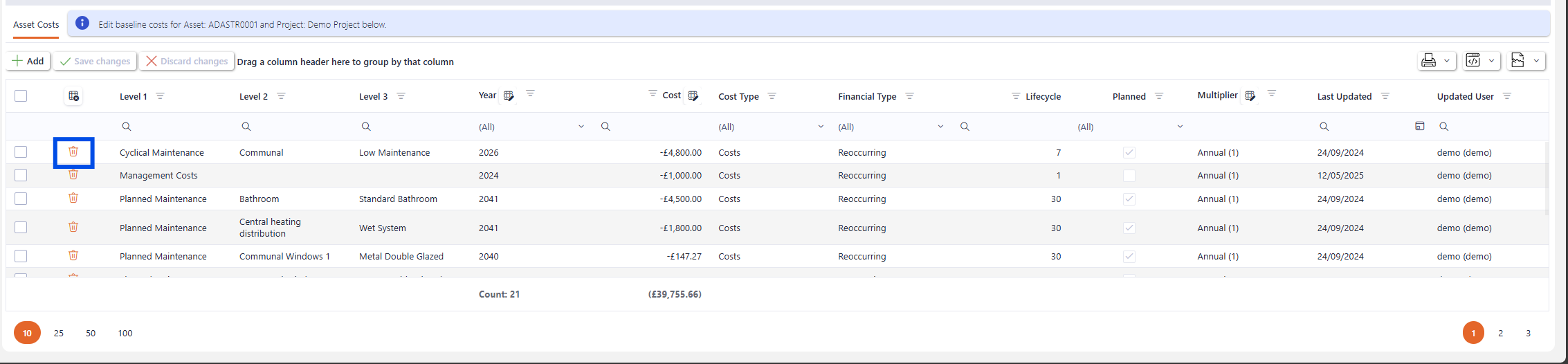
Task: Switch to the Asset Costs tab
Action: pyautogui.click(x=36, y=24)
